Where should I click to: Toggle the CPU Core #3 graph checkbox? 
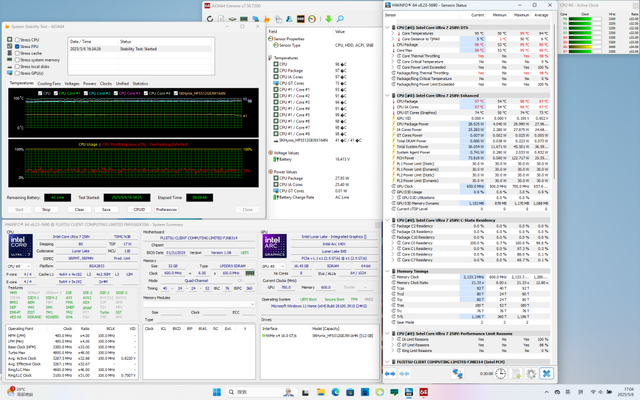point(116,93)
